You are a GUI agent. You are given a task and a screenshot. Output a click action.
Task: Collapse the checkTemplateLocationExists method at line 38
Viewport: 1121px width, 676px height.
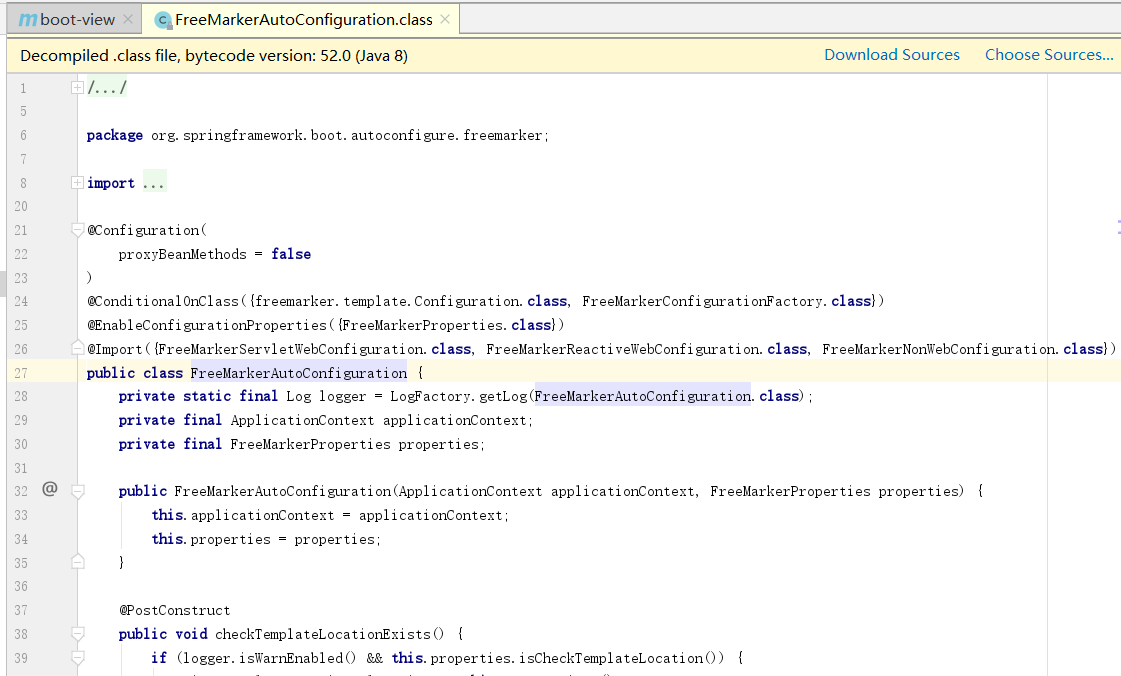(x=78, y=634)
